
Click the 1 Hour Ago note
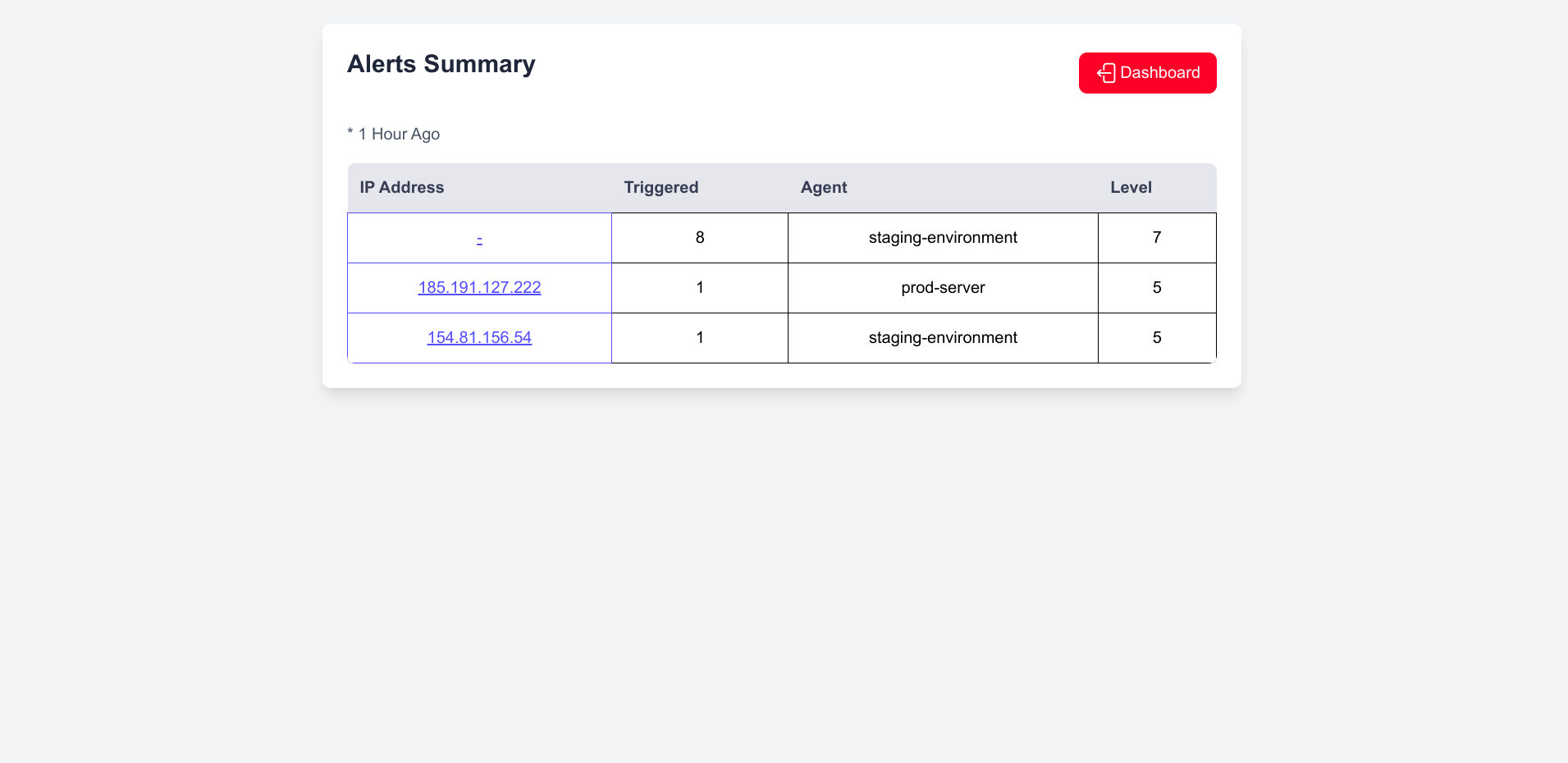tap(394, 135)
